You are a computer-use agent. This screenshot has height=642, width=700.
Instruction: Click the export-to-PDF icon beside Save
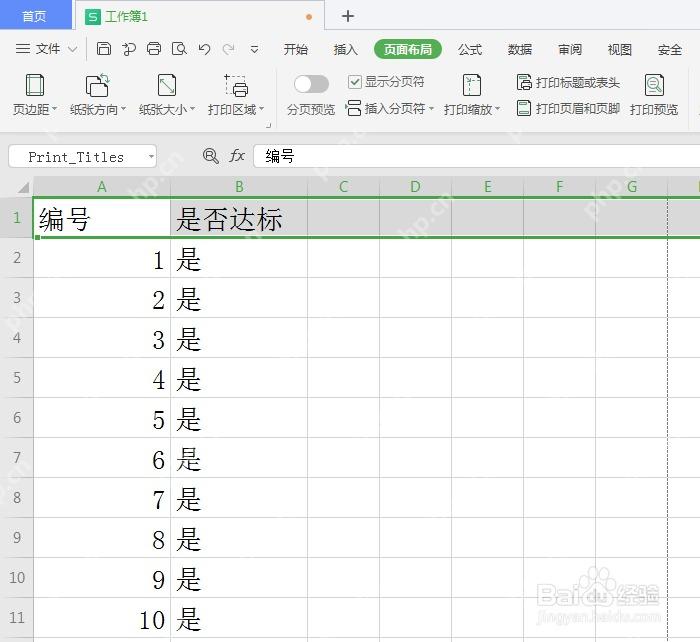click(129, 49)
